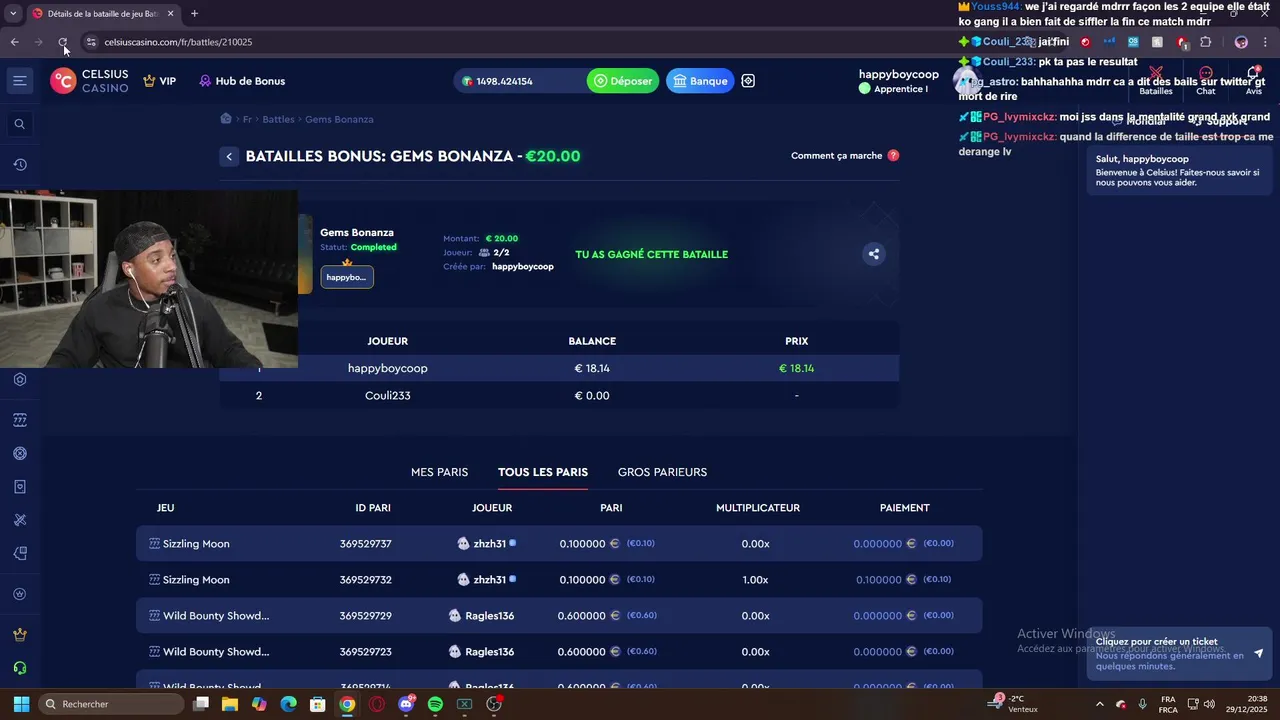Open a new Chrome tab

pos(194,13)
